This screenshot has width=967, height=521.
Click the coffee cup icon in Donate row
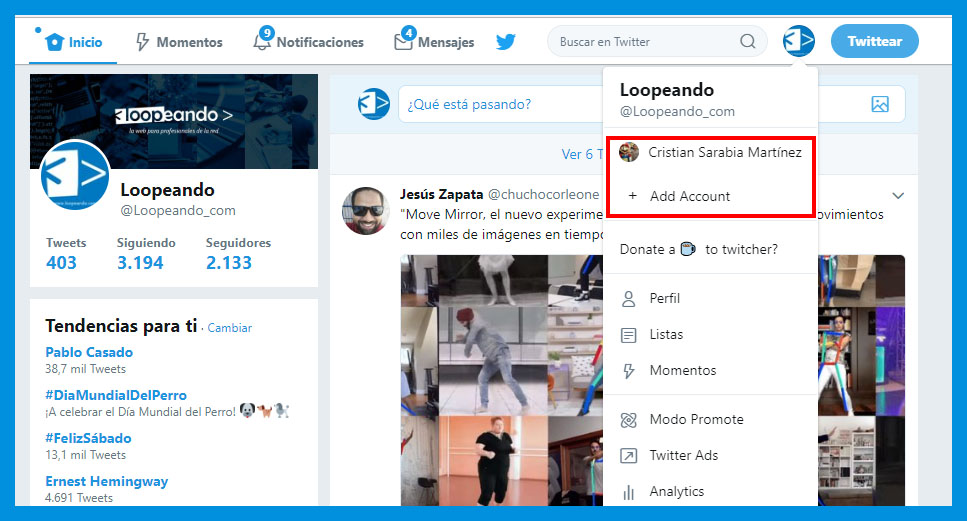(x=688, y=249)
